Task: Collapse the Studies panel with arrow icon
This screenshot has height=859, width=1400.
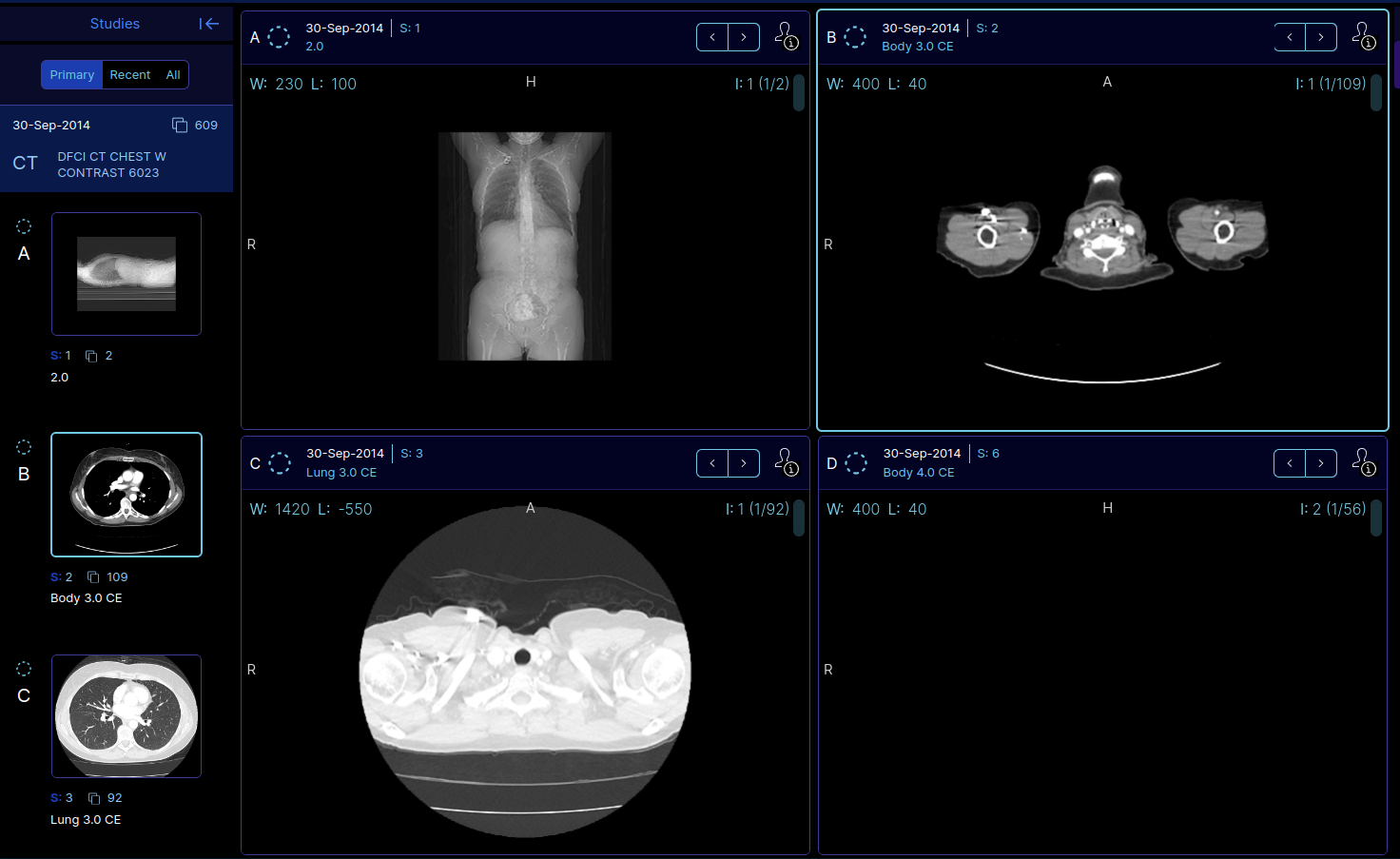Action: point(209,24)
